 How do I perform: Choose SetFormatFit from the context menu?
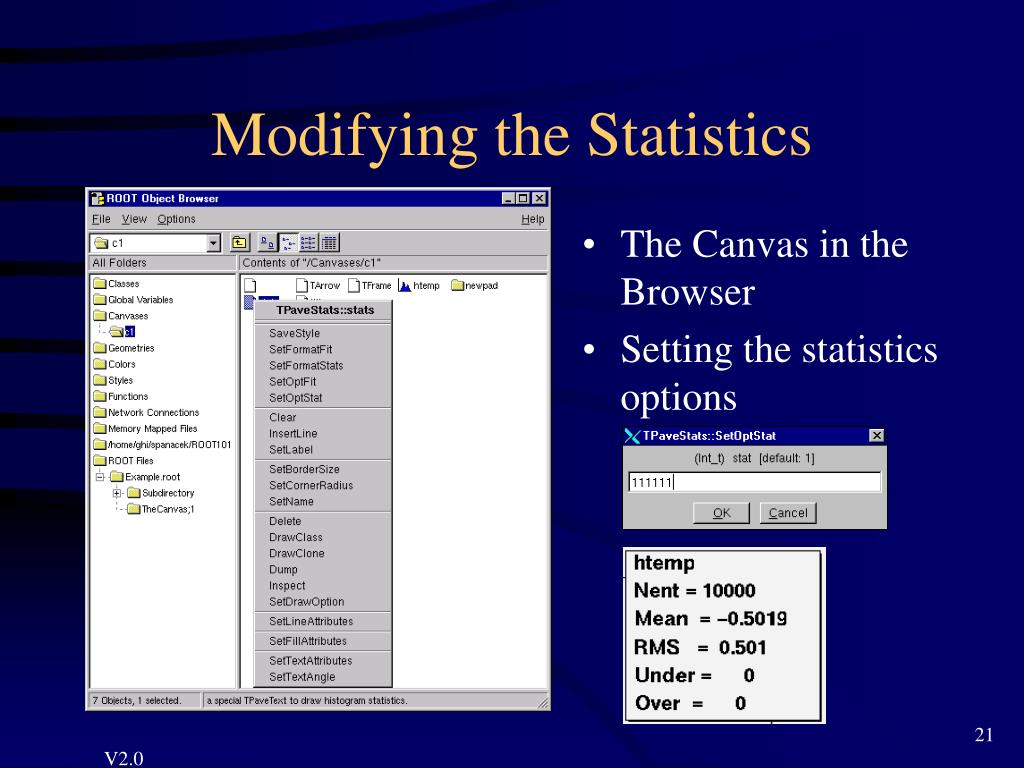pyautogui.click(x=323, y=349)
